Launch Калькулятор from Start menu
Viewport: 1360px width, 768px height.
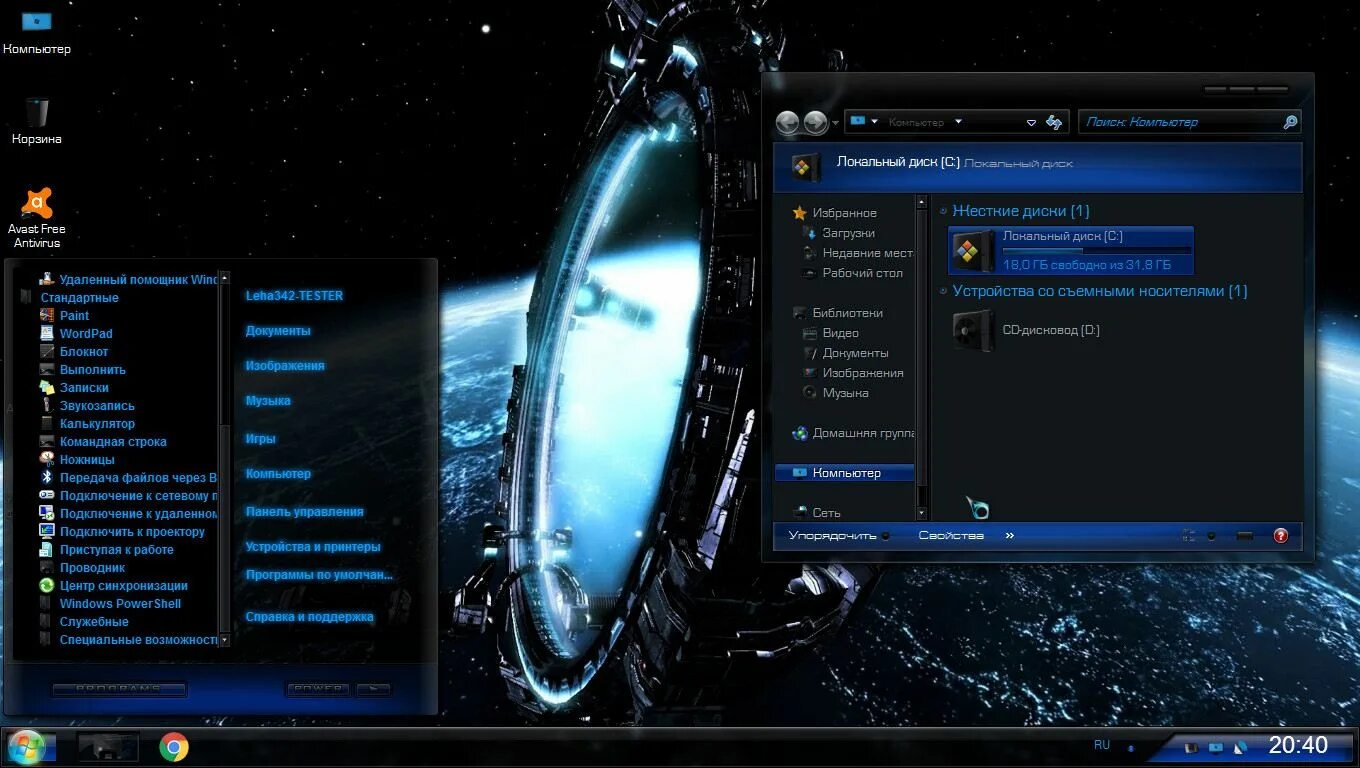click(x=87, y=424)
